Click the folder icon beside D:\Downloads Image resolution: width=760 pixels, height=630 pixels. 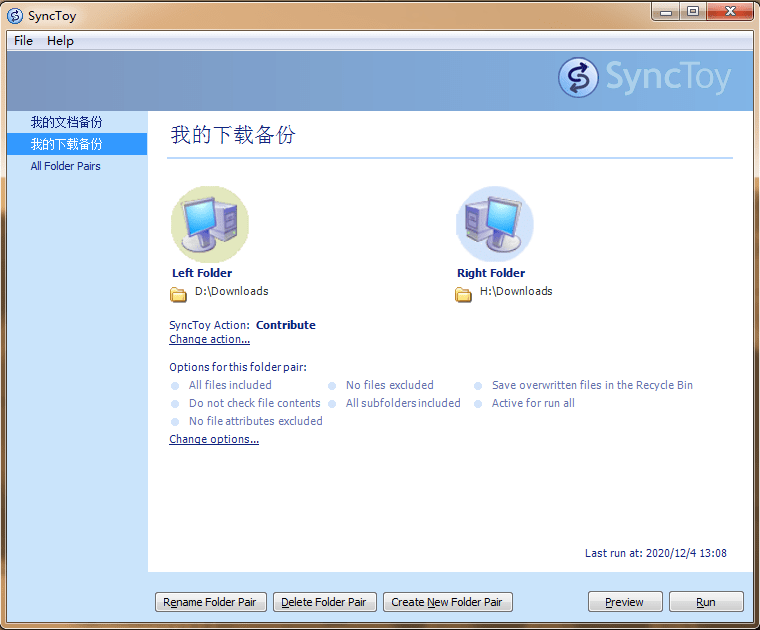pyautogui.click(x=178, y=294)
